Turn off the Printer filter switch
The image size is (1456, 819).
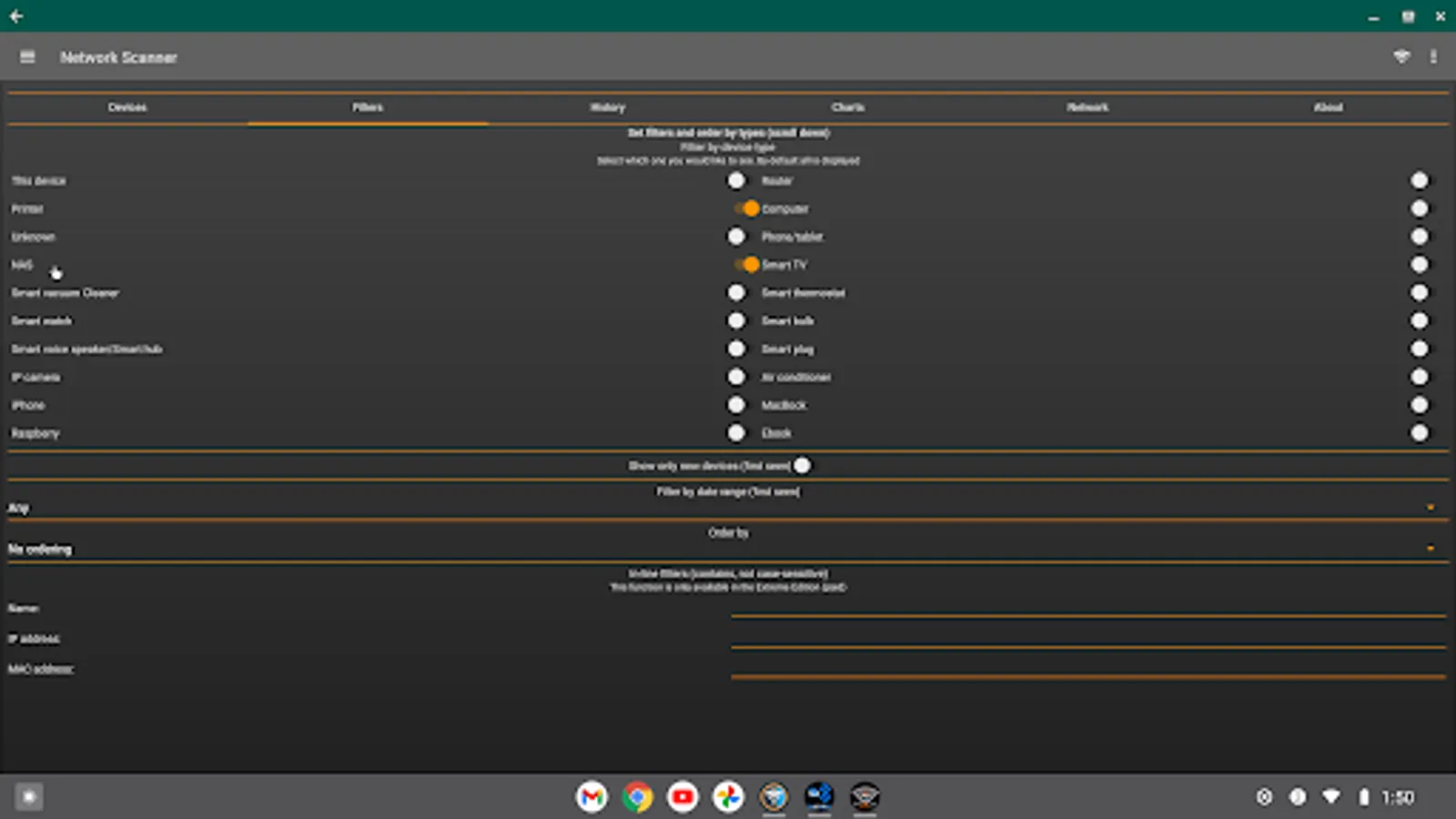[x=745, y=208]
